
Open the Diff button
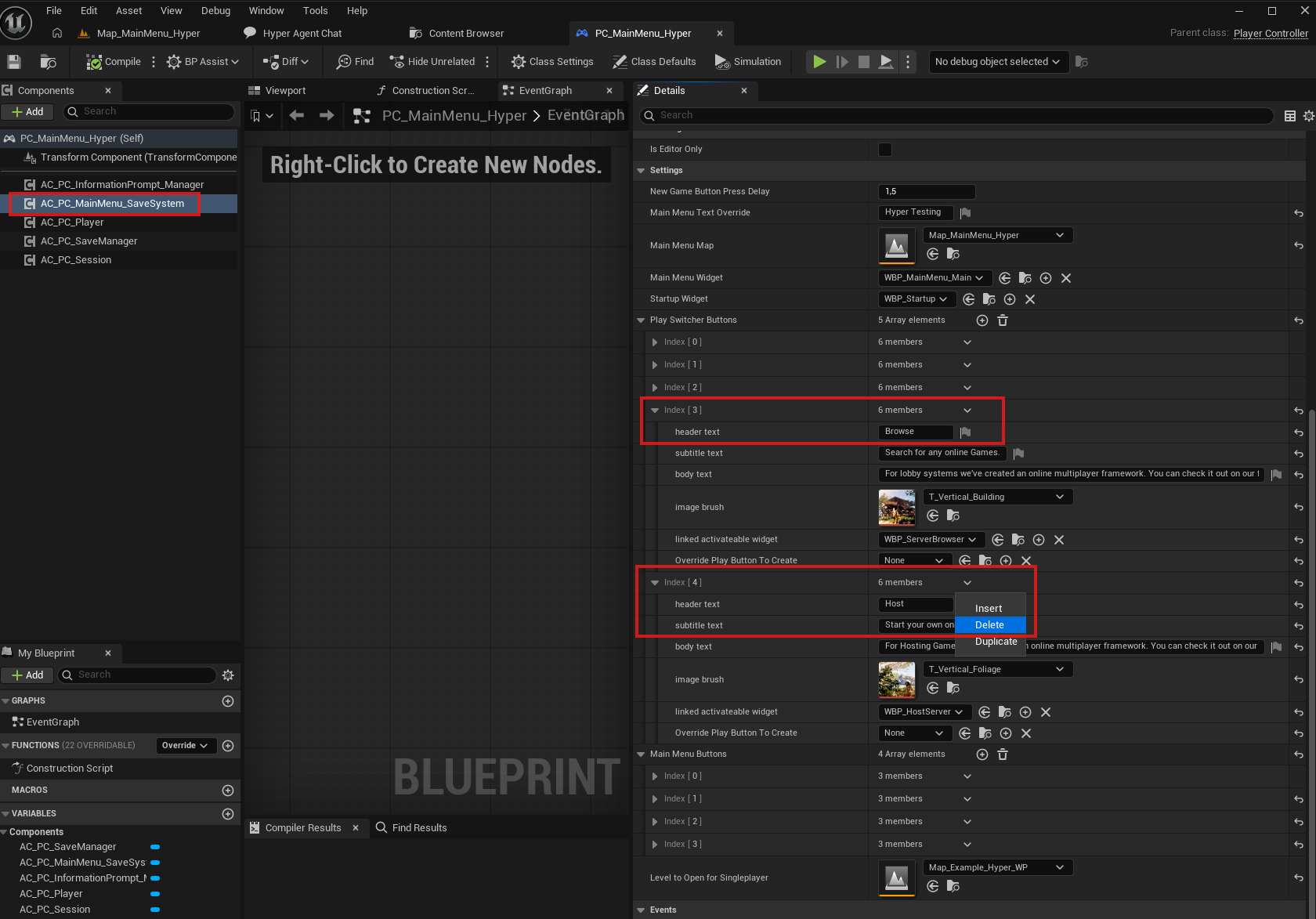(x=286, y=62)
